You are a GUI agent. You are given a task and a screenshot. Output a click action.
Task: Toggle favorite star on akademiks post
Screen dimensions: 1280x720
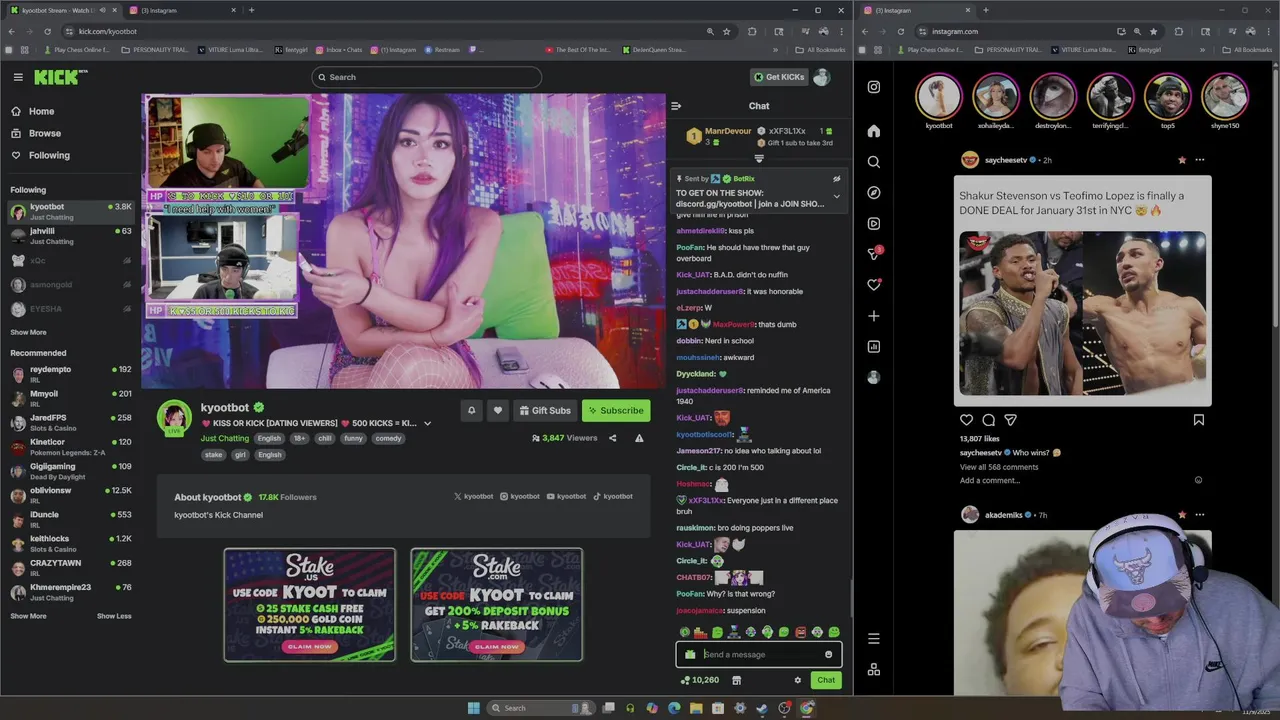click(1182, 515)
